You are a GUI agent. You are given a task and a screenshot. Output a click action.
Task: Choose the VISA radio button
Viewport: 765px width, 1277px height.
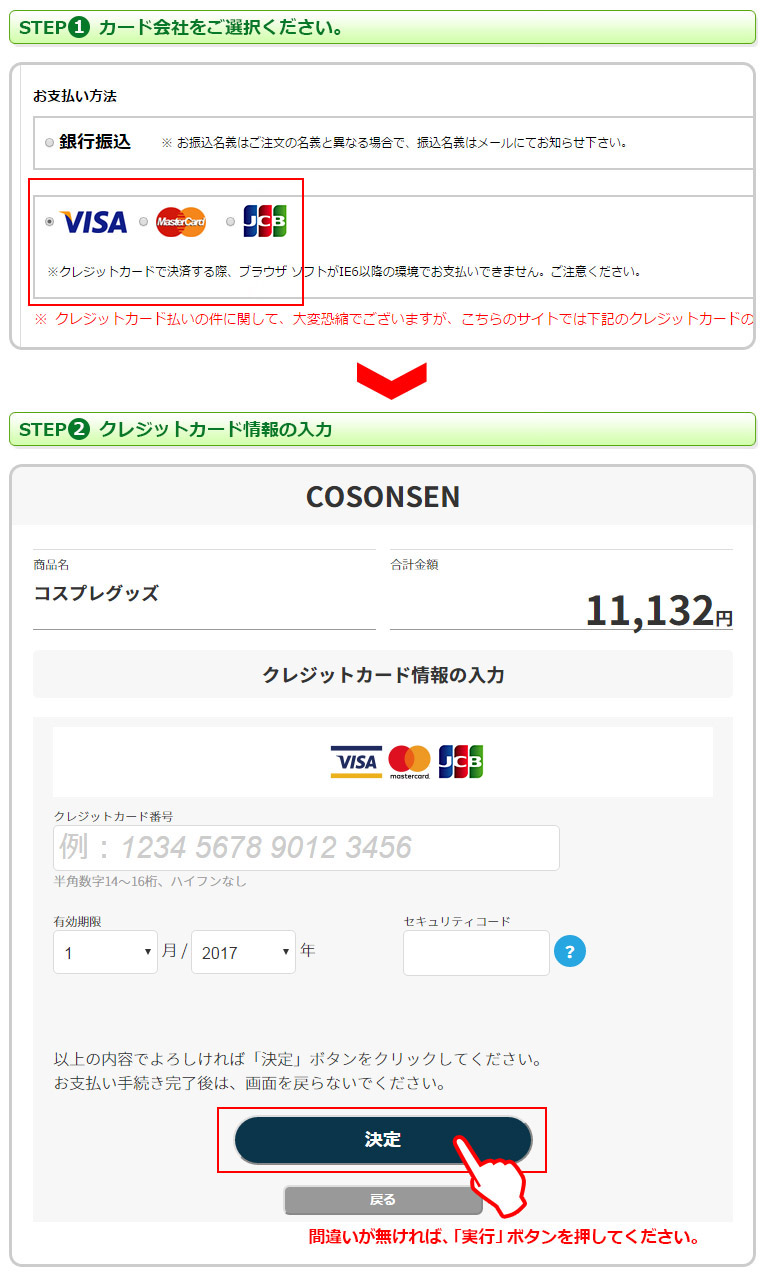click(50, 222)
